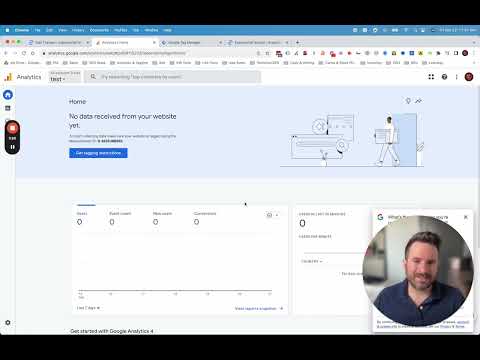This screenshot has height=360, width=480.
Task: Select the Users metric on overview card
Action: coord(82,218)
